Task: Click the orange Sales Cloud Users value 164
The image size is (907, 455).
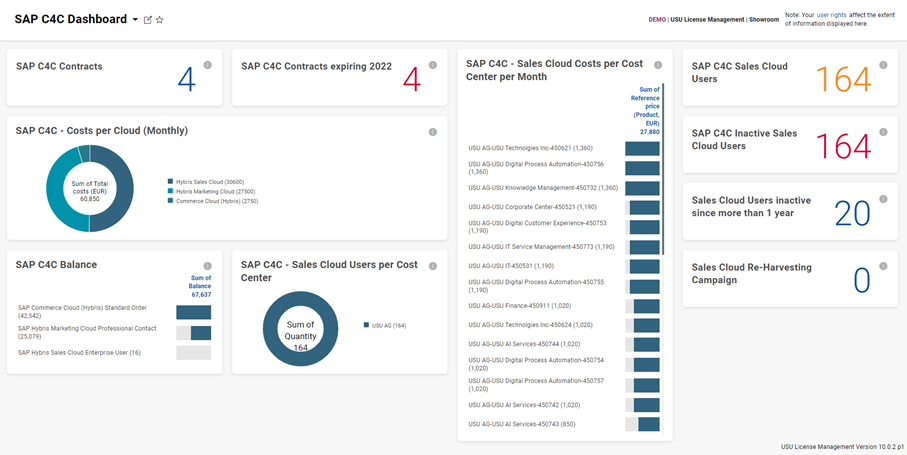Action: point(843,80)
